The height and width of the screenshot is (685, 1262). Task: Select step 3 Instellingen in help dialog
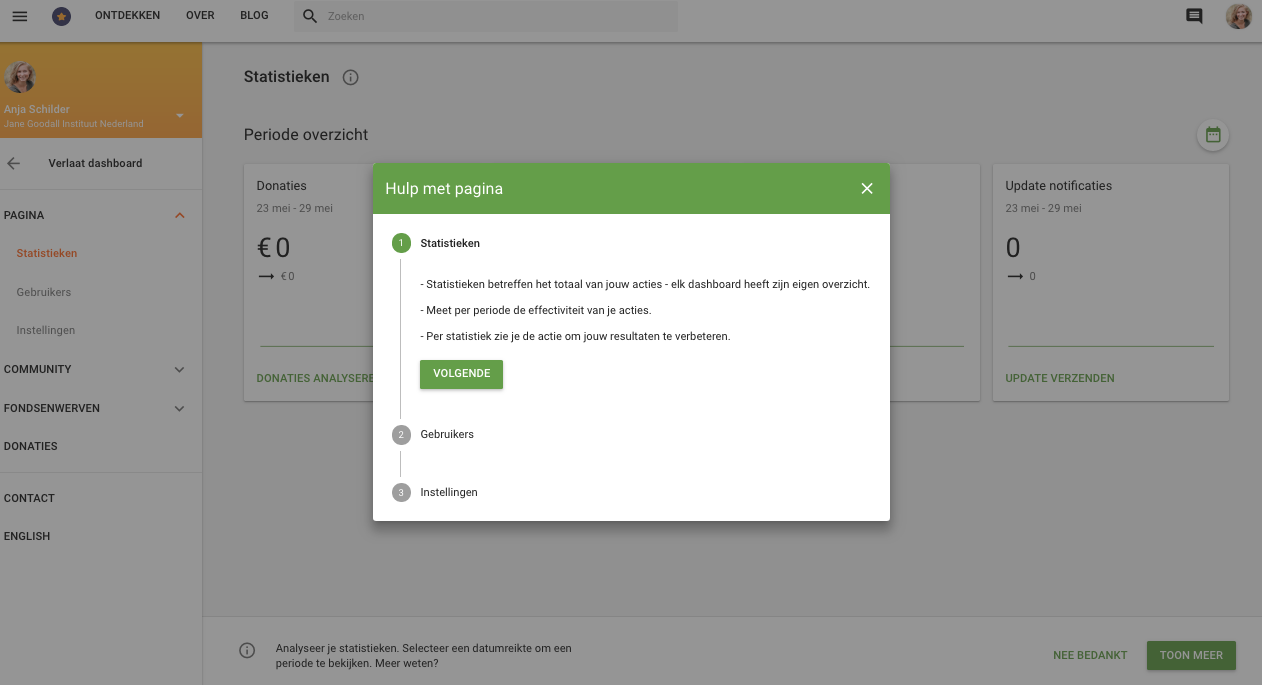(435, 492)
